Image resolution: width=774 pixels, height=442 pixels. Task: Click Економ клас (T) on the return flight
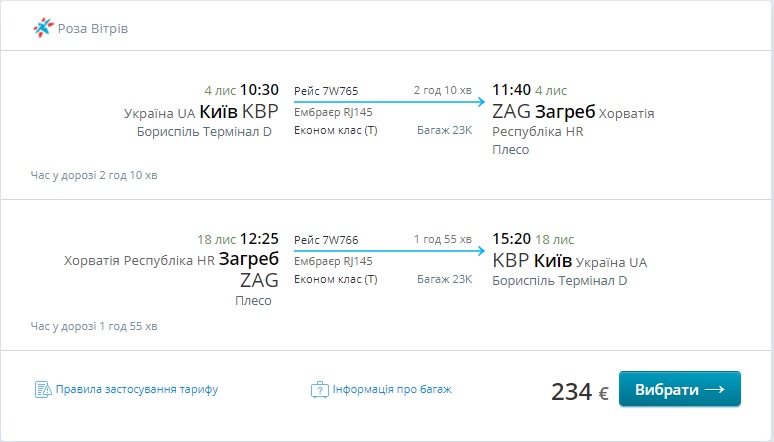pyautogui.click(x=336, y=279)
